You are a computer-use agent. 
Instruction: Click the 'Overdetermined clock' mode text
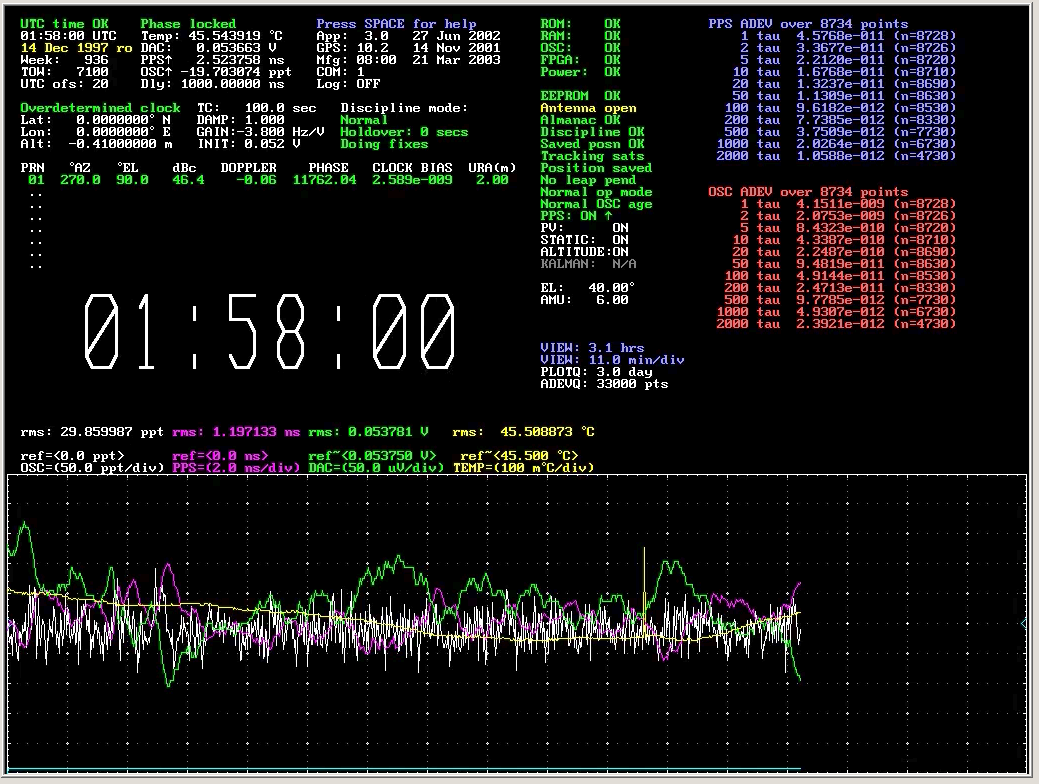coord(100,108)
